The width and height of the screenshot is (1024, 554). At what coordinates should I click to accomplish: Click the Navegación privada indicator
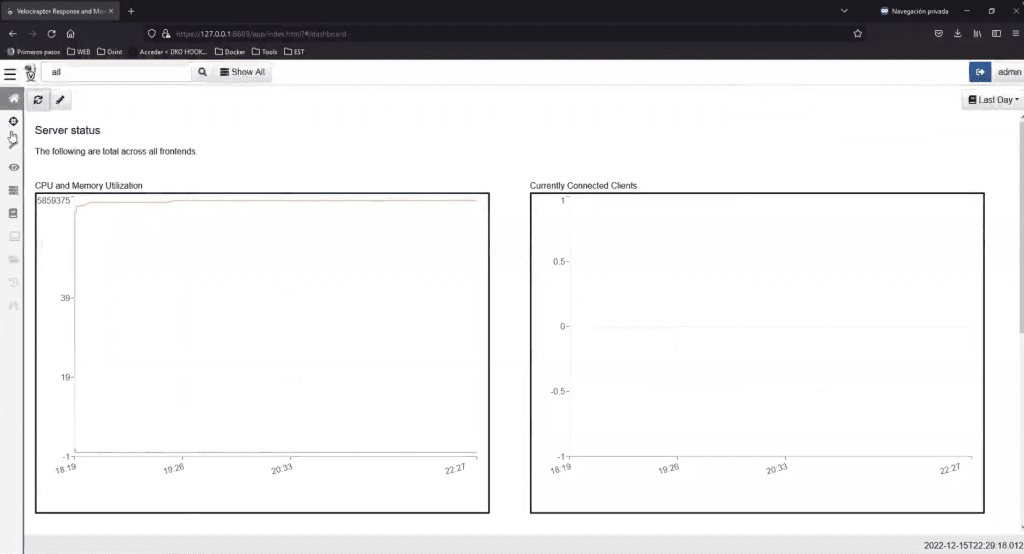coord(914,11)
